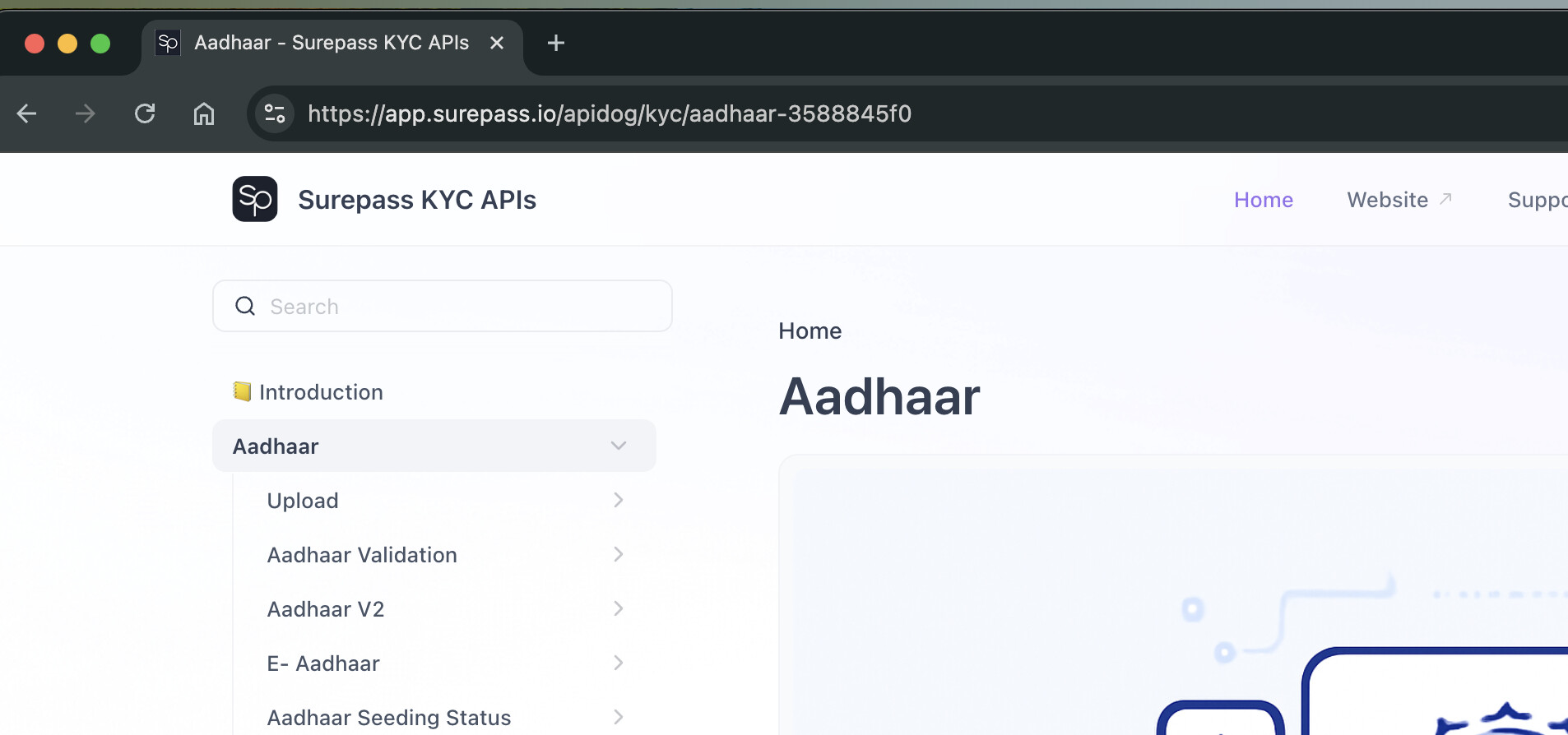Expand the E- Aadhaar submenu arrow

point(619,663)
